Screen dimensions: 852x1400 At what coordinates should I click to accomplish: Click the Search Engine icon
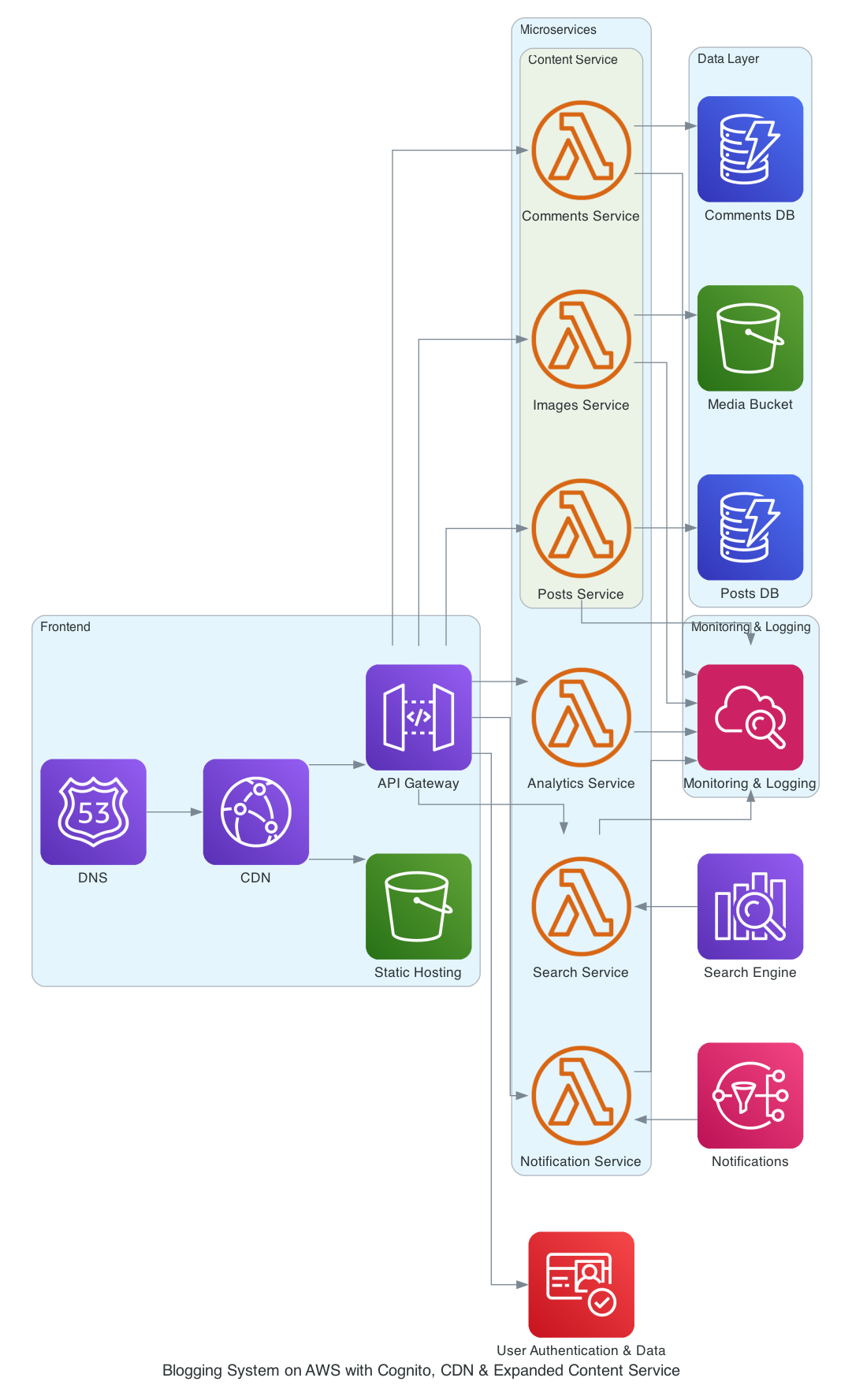coord(750,906)
